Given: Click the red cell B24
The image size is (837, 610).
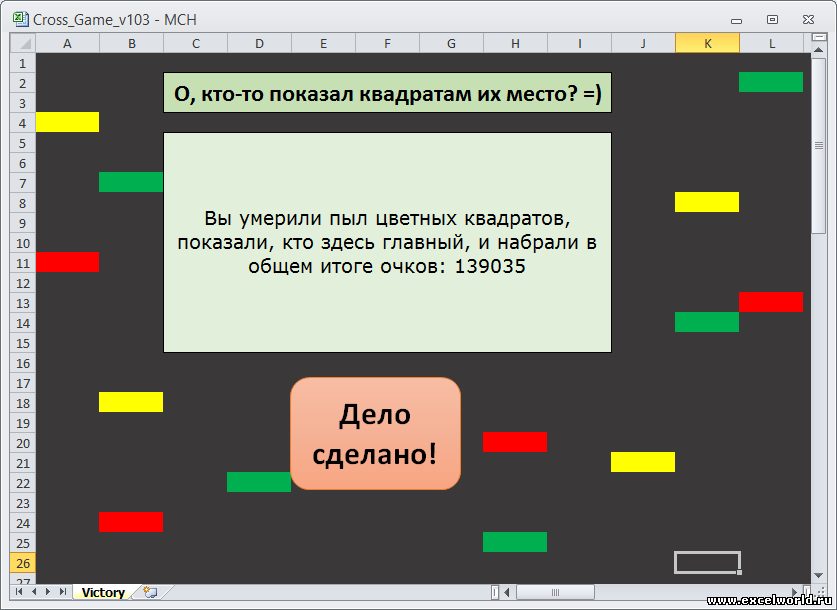Looking at the screenshot, I should (x=131, y=522).
